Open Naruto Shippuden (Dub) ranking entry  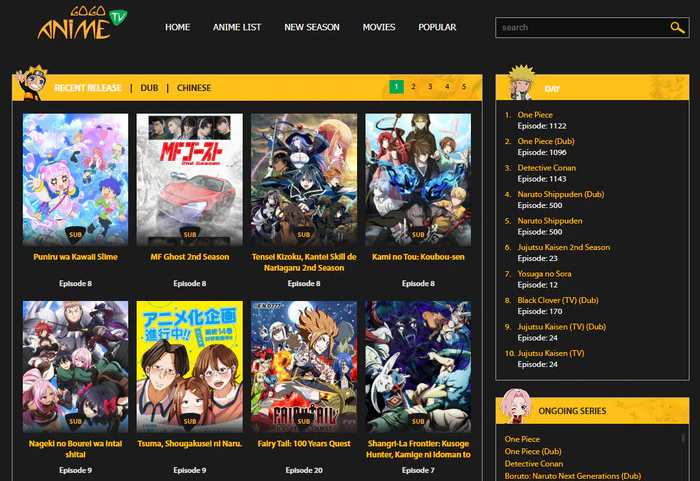pos(561,194)
